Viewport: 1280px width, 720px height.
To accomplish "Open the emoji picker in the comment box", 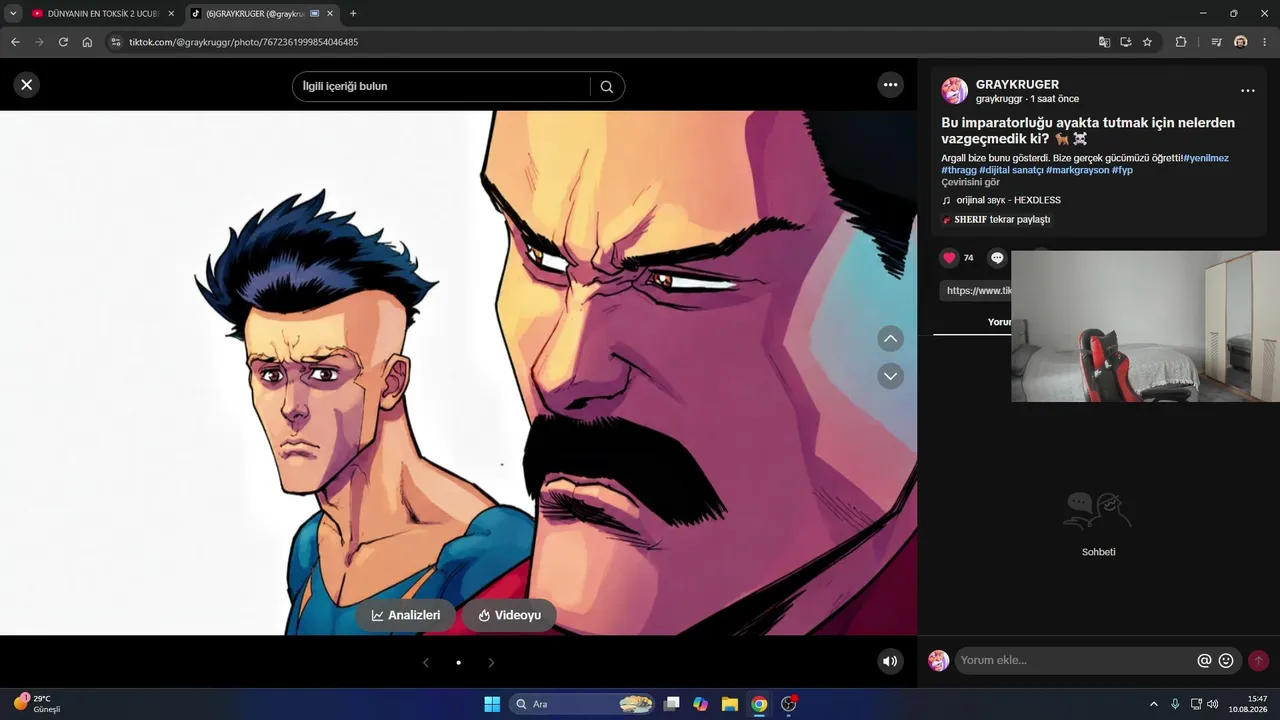I will point(1226,660).
